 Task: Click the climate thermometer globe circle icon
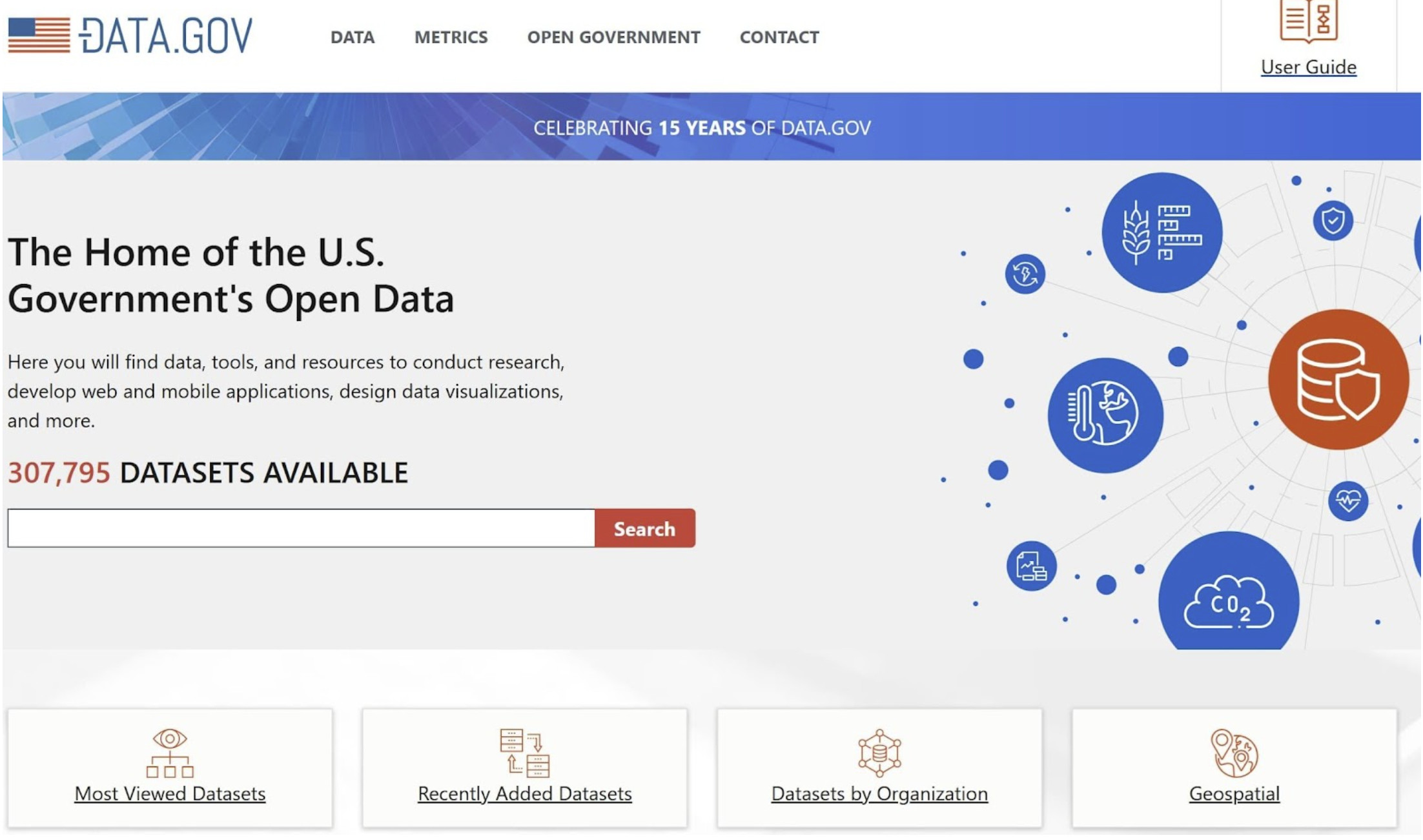click(x=1105, y=415)
